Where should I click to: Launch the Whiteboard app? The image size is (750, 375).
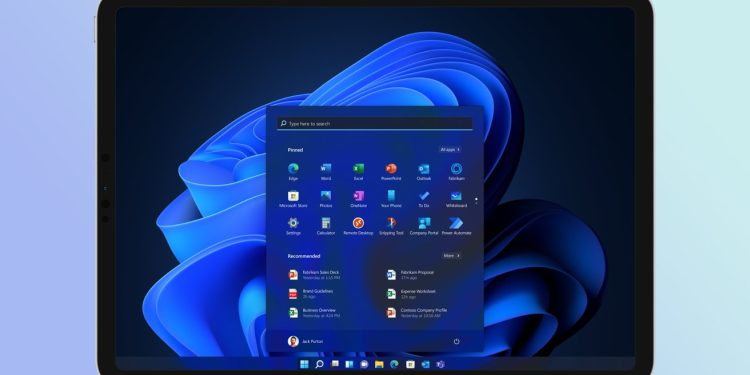(456, 199)
